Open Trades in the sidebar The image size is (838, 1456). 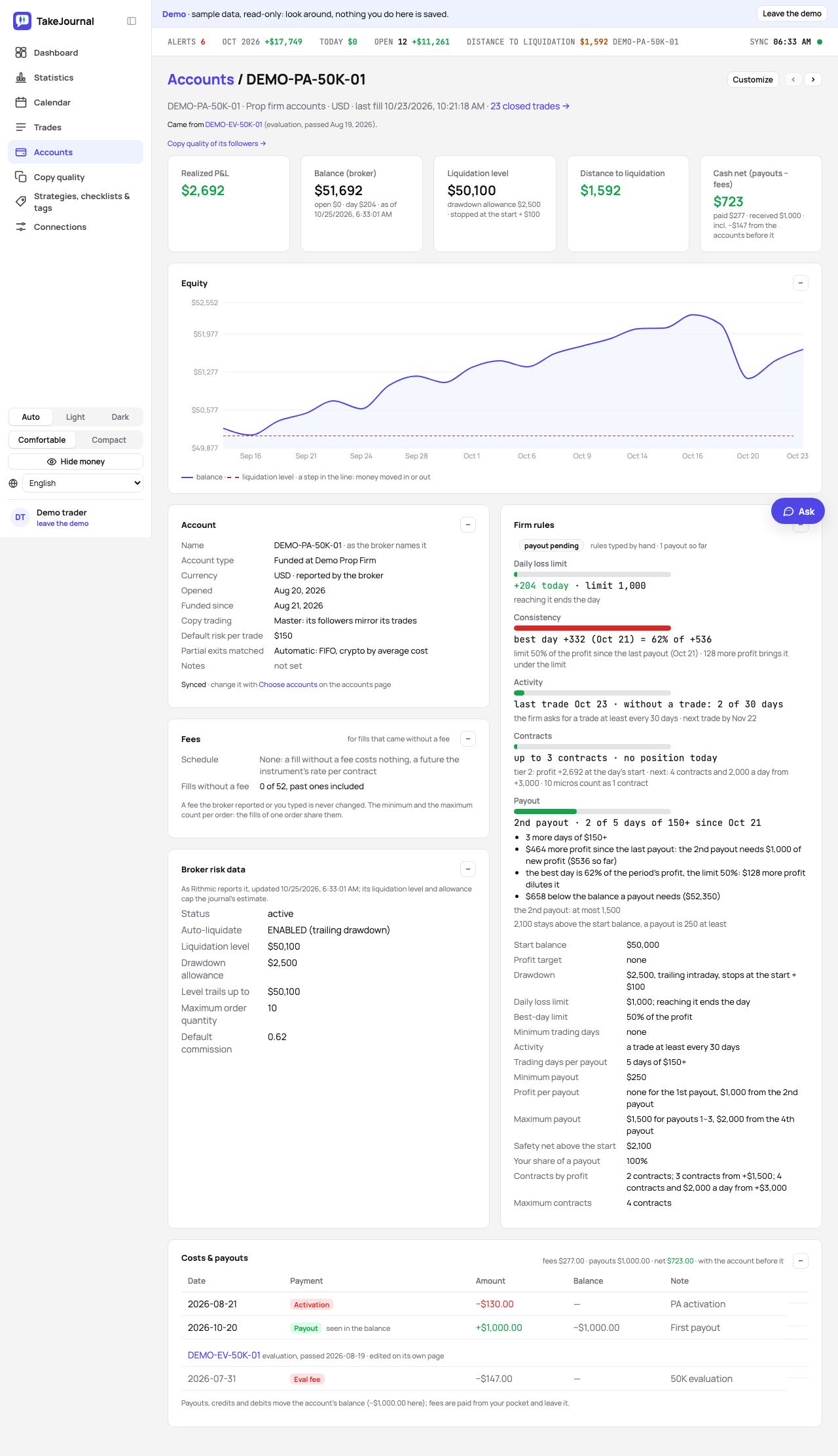[x=75, y=127]
